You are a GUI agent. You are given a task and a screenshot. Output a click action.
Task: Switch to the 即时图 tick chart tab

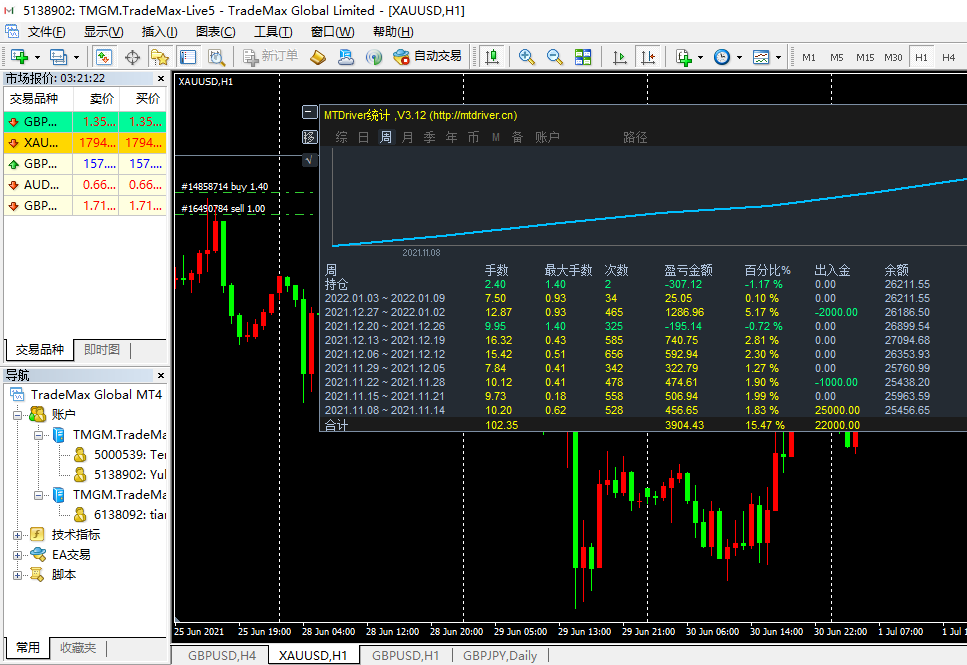[102, 350]
